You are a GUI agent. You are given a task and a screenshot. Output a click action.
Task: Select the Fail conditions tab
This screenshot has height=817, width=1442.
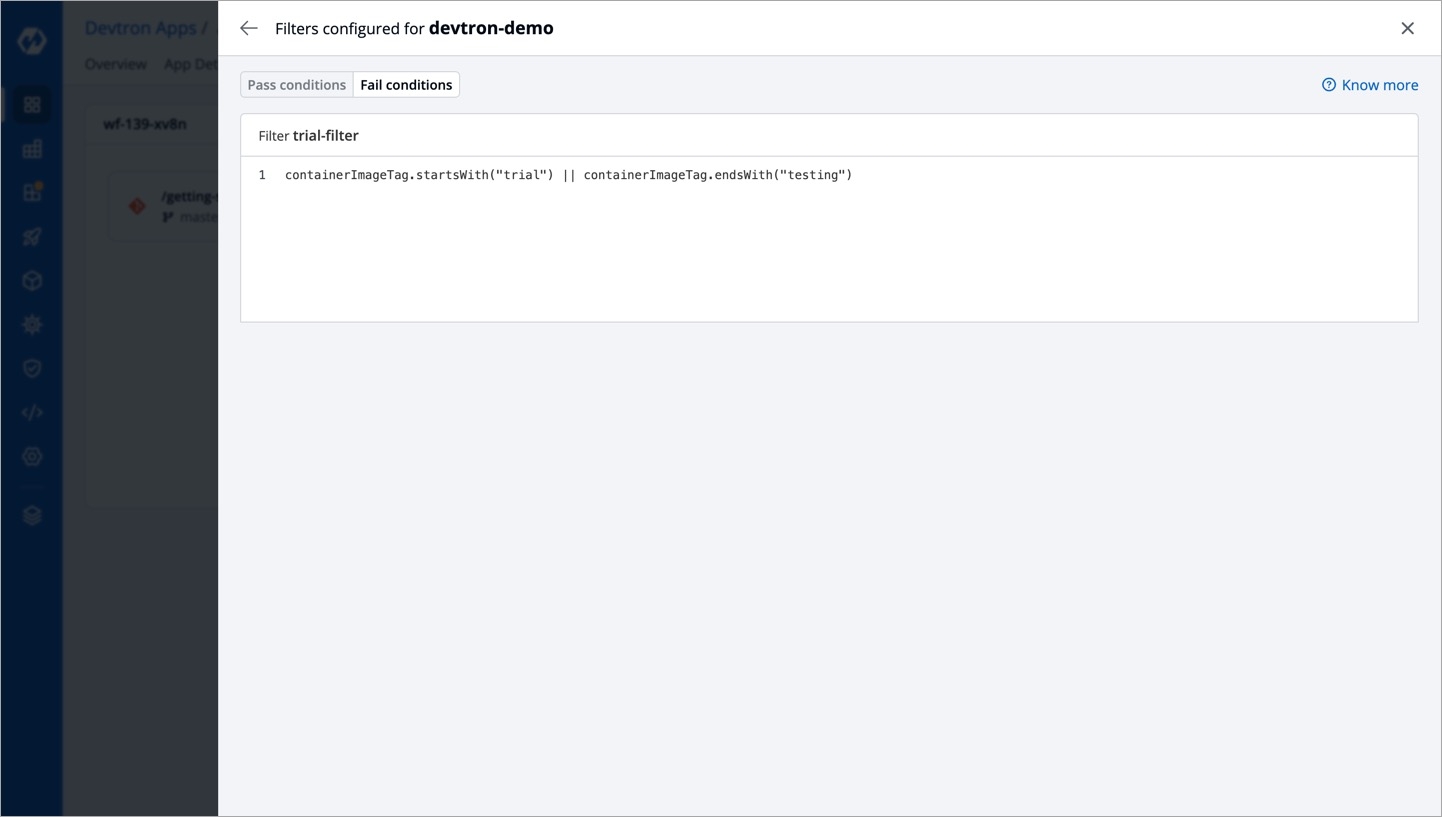click(x=406, y=85)
